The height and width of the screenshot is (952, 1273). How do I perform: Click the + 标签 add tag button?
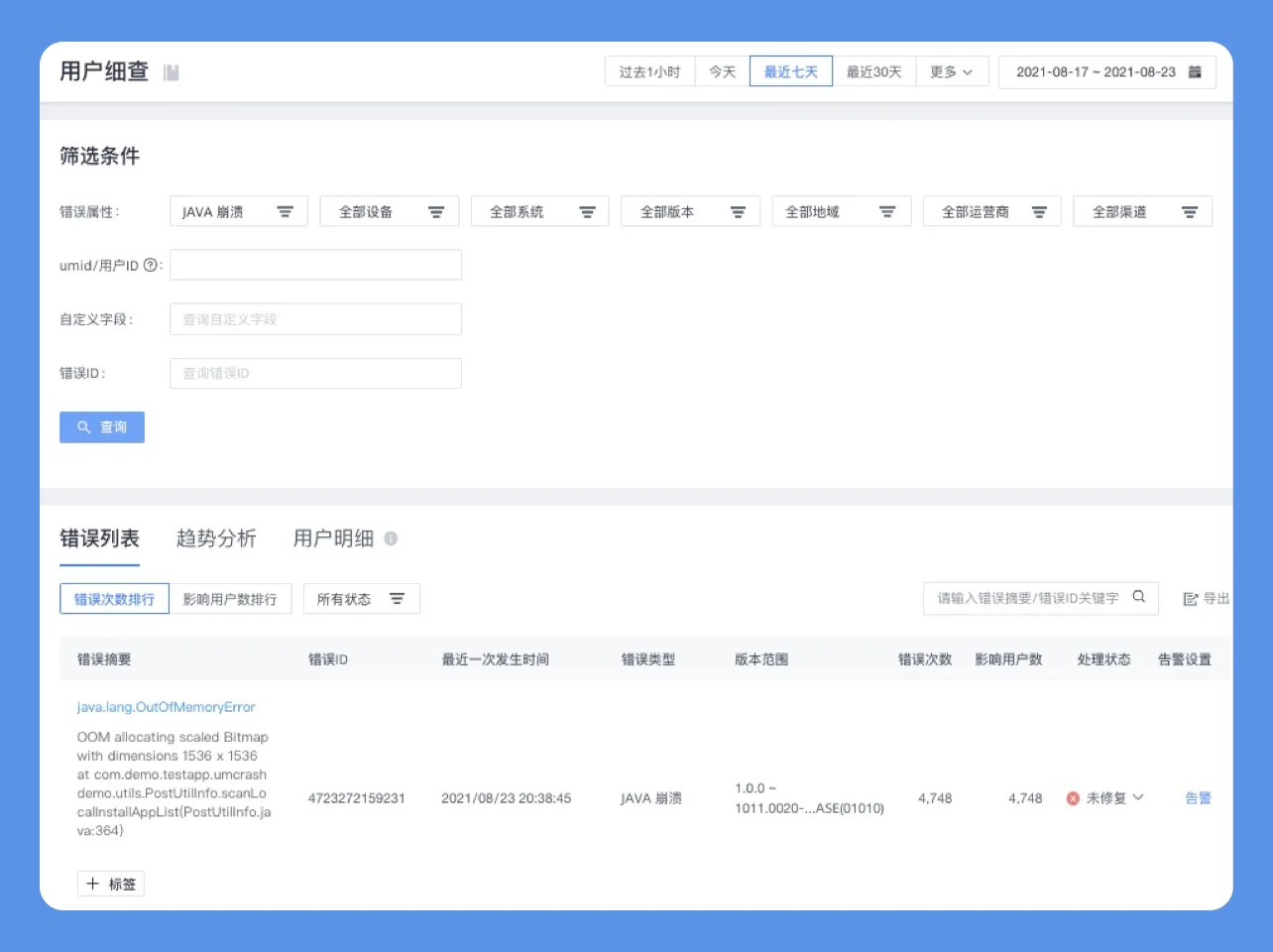111,884
